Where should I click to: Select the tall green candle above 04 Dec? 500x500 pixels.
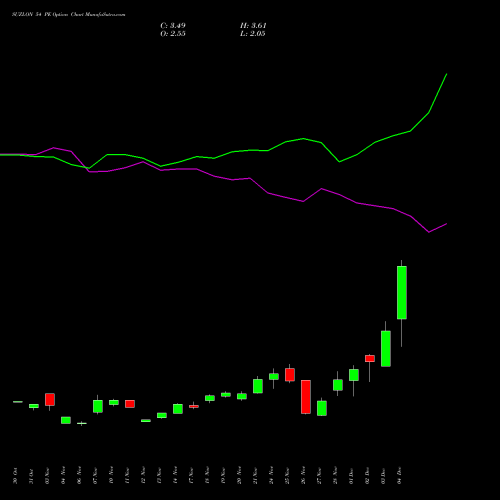tap(402, 293)
